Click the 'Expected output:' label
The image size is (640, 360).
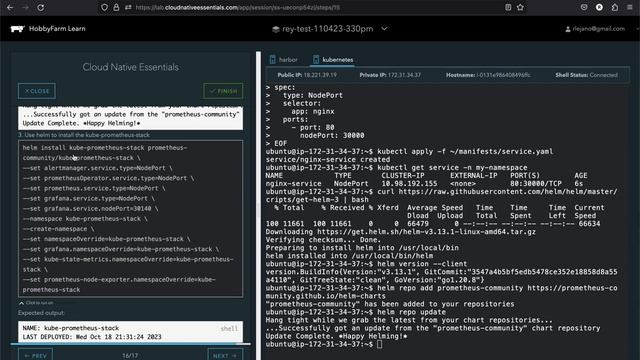pos(41,313)
